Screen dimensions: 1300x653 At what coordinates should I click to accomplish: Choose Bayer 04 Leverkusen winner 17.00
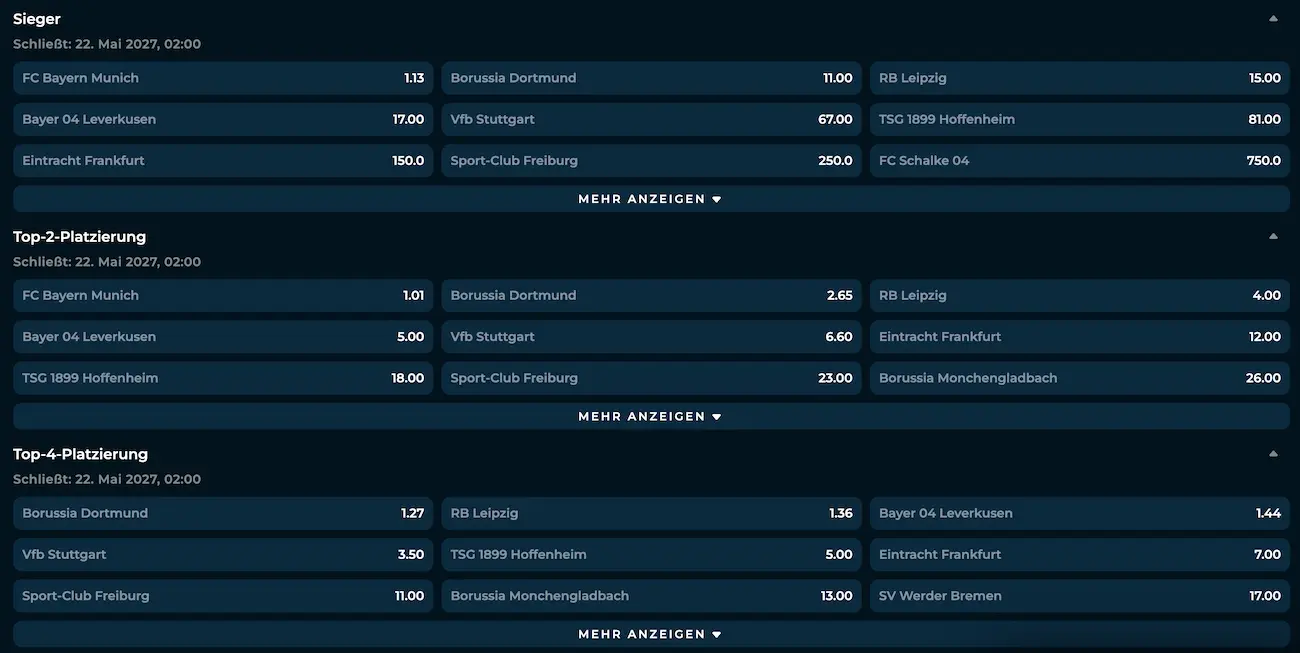[223, 119]
